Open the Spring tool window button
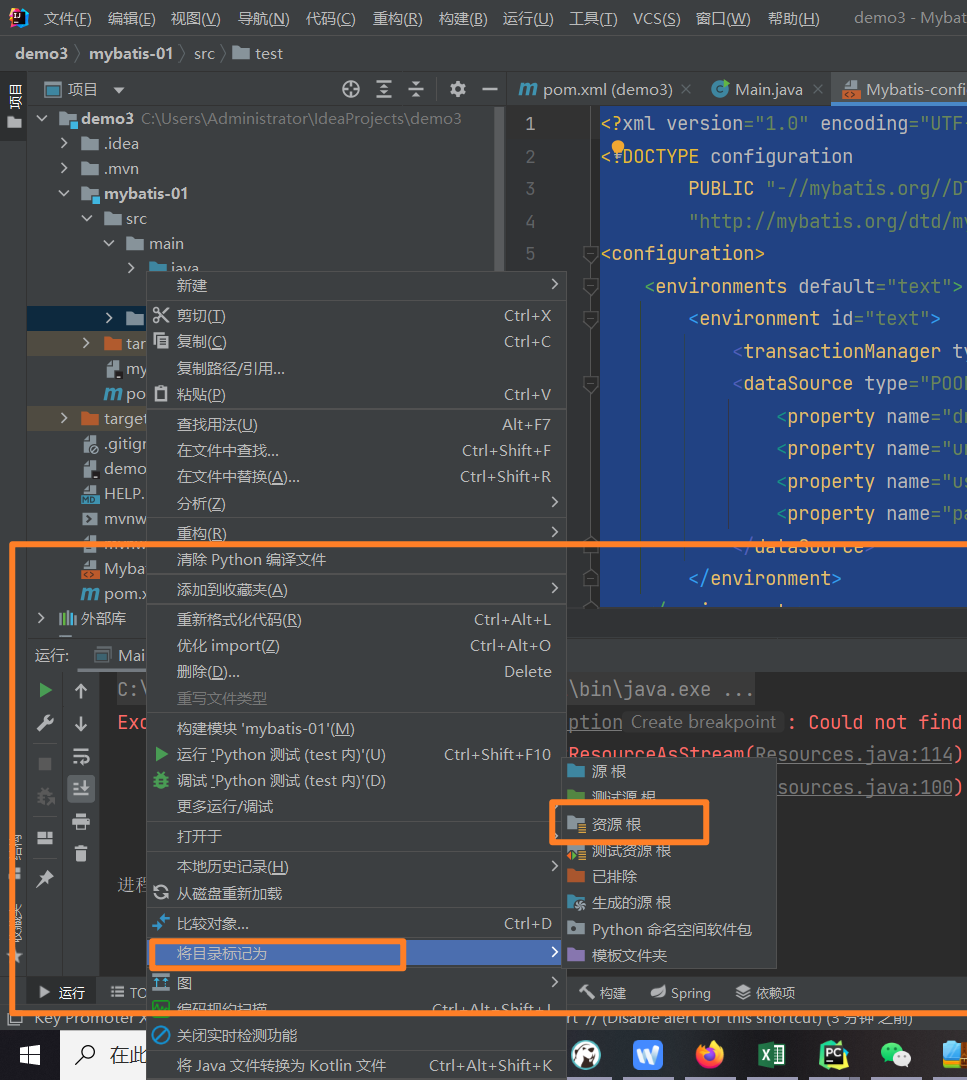 click(x=680, y=993)
